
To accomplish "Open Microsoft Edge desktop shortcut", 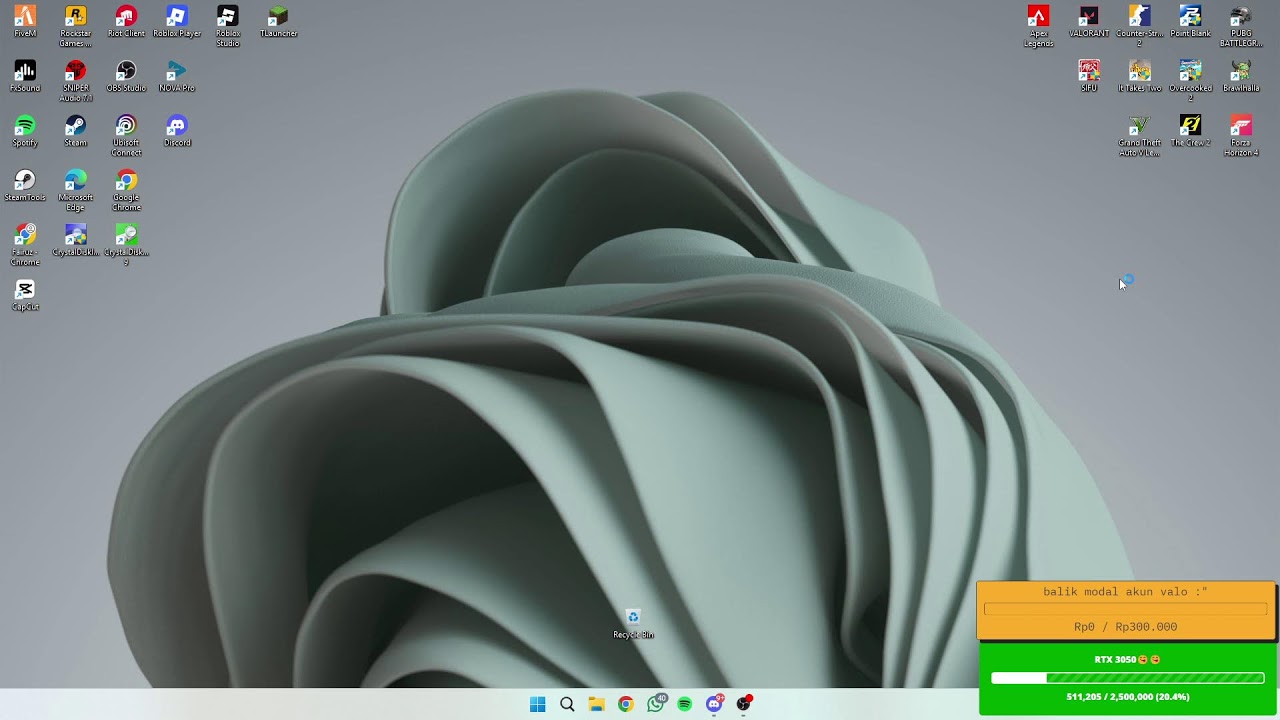I will pyautogui.click(x=75, y=191).
